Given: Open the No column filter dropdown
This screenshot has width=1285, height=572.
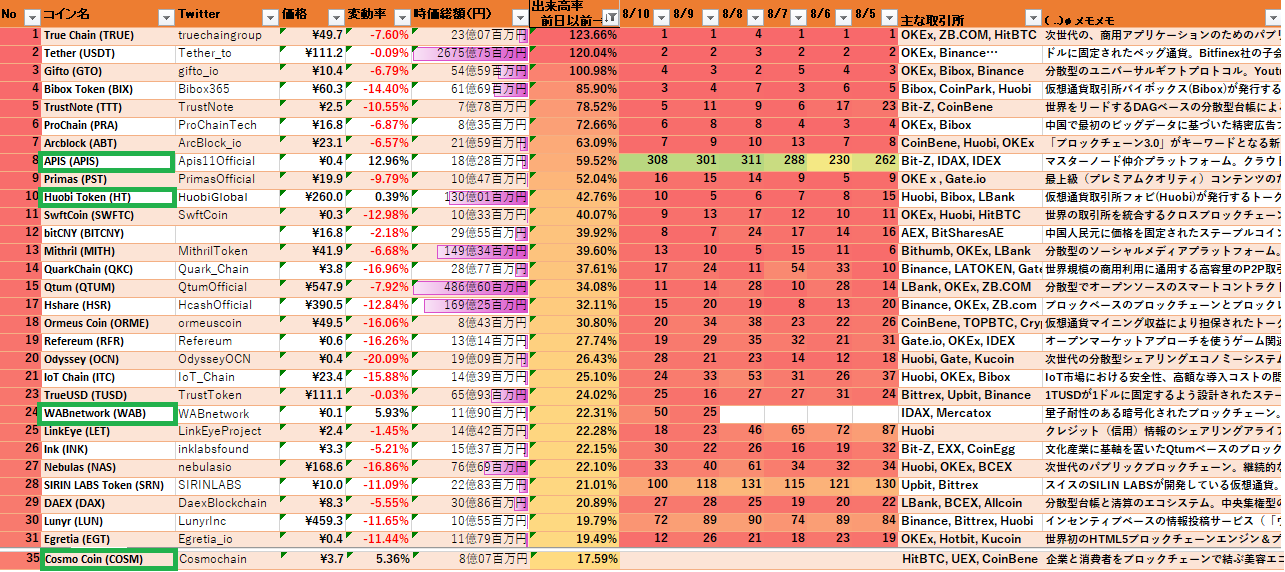Looking at the screenshot, I should (x=31, y=17).
